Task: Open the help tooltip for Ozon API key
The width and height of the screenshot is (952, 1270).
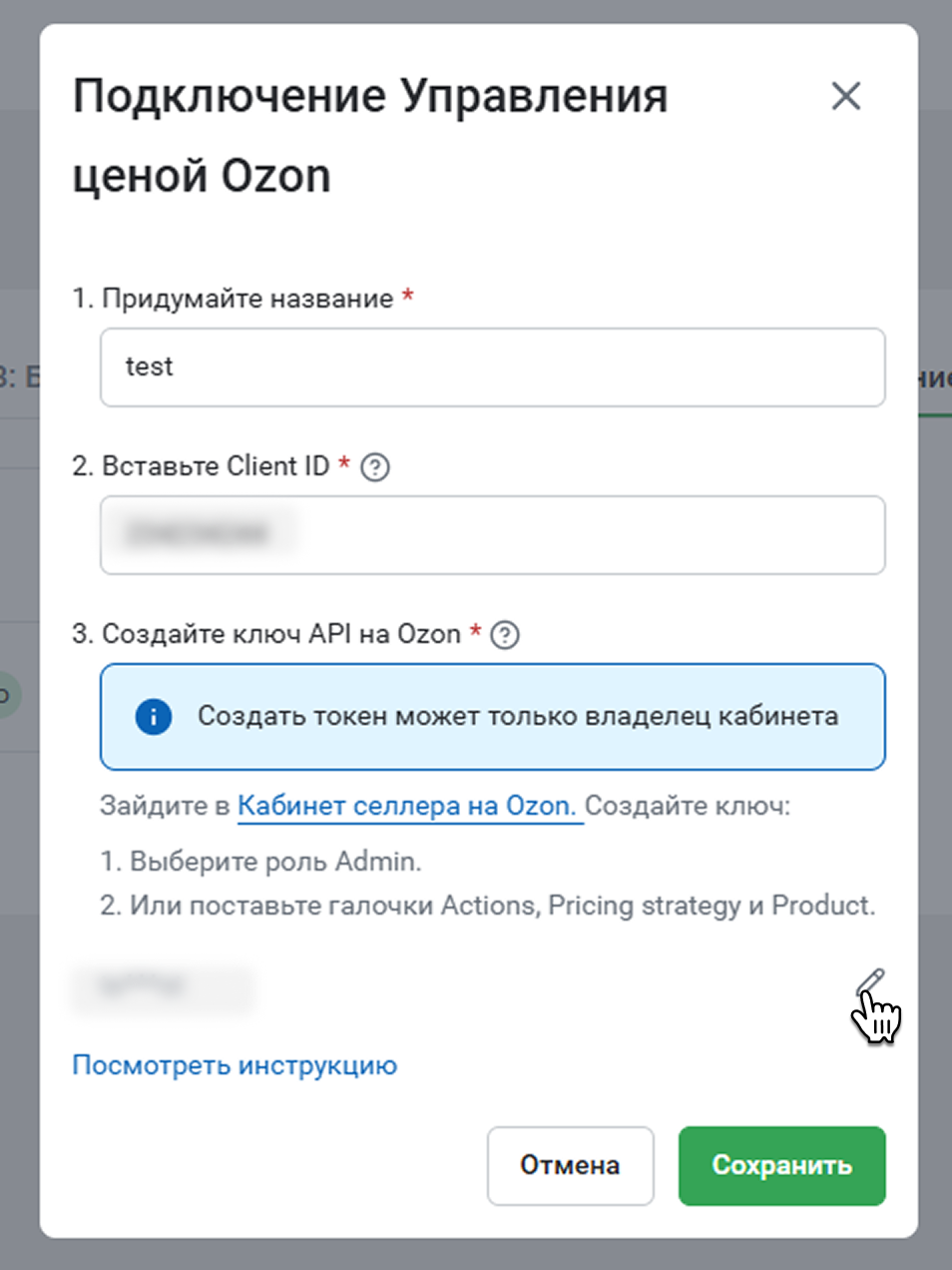Action: (x=506, y=635)
